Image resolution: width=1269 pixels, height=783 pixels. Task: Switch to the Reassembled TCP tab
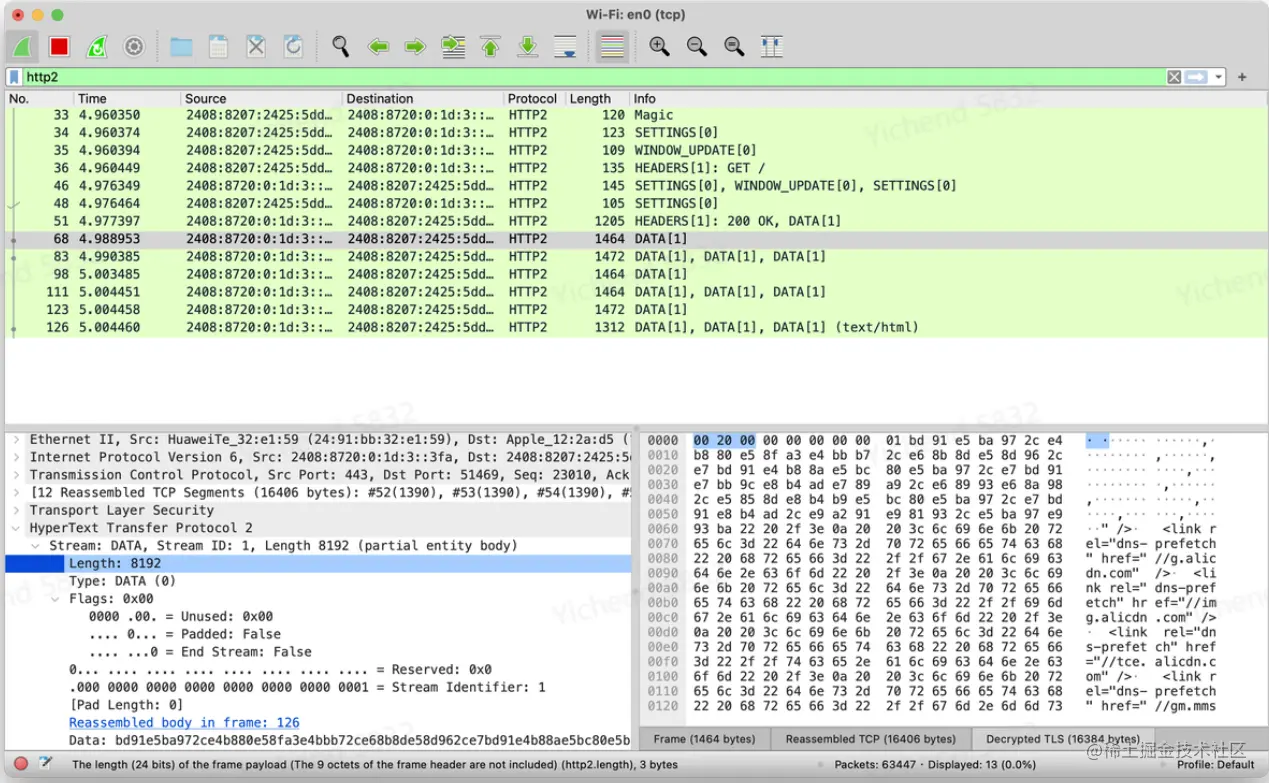[870, 738]
